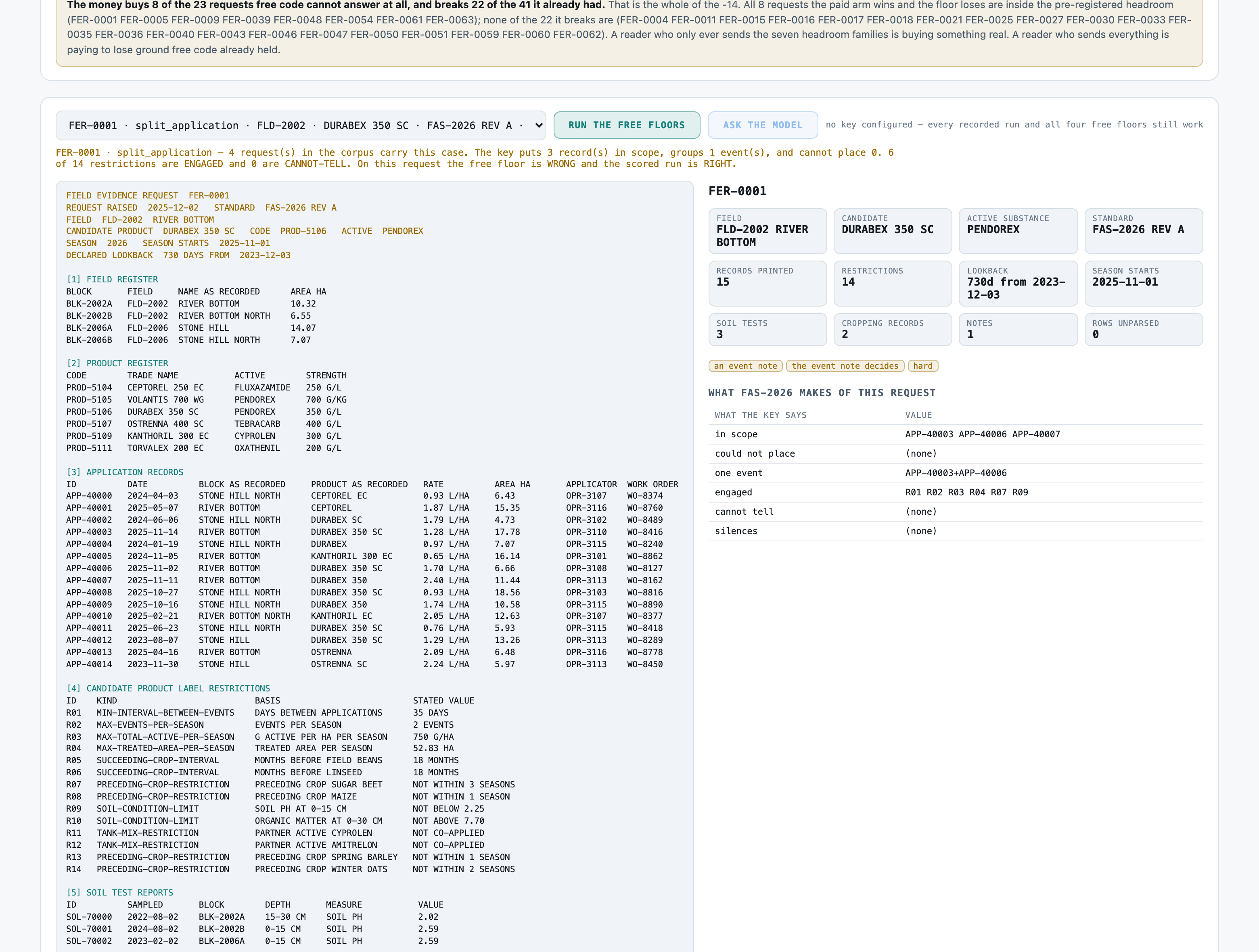This screenshot has height=952, width=1259.
Task: Click the CANDIDATE DURABEX 350 SC card
Action: click(x=893, y=231)
